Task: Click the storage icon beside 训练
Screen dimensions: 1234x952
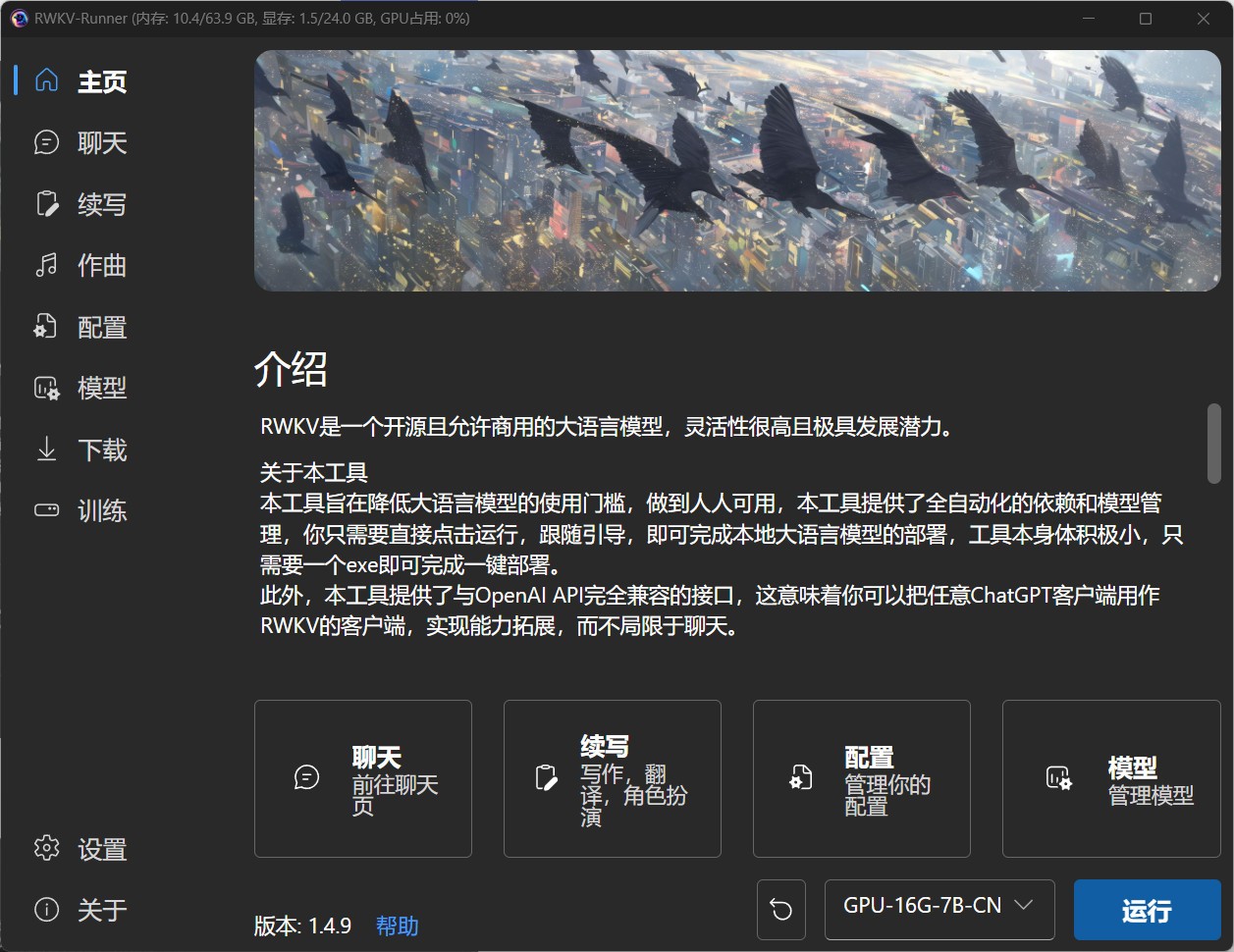Action: click(47, 510)
